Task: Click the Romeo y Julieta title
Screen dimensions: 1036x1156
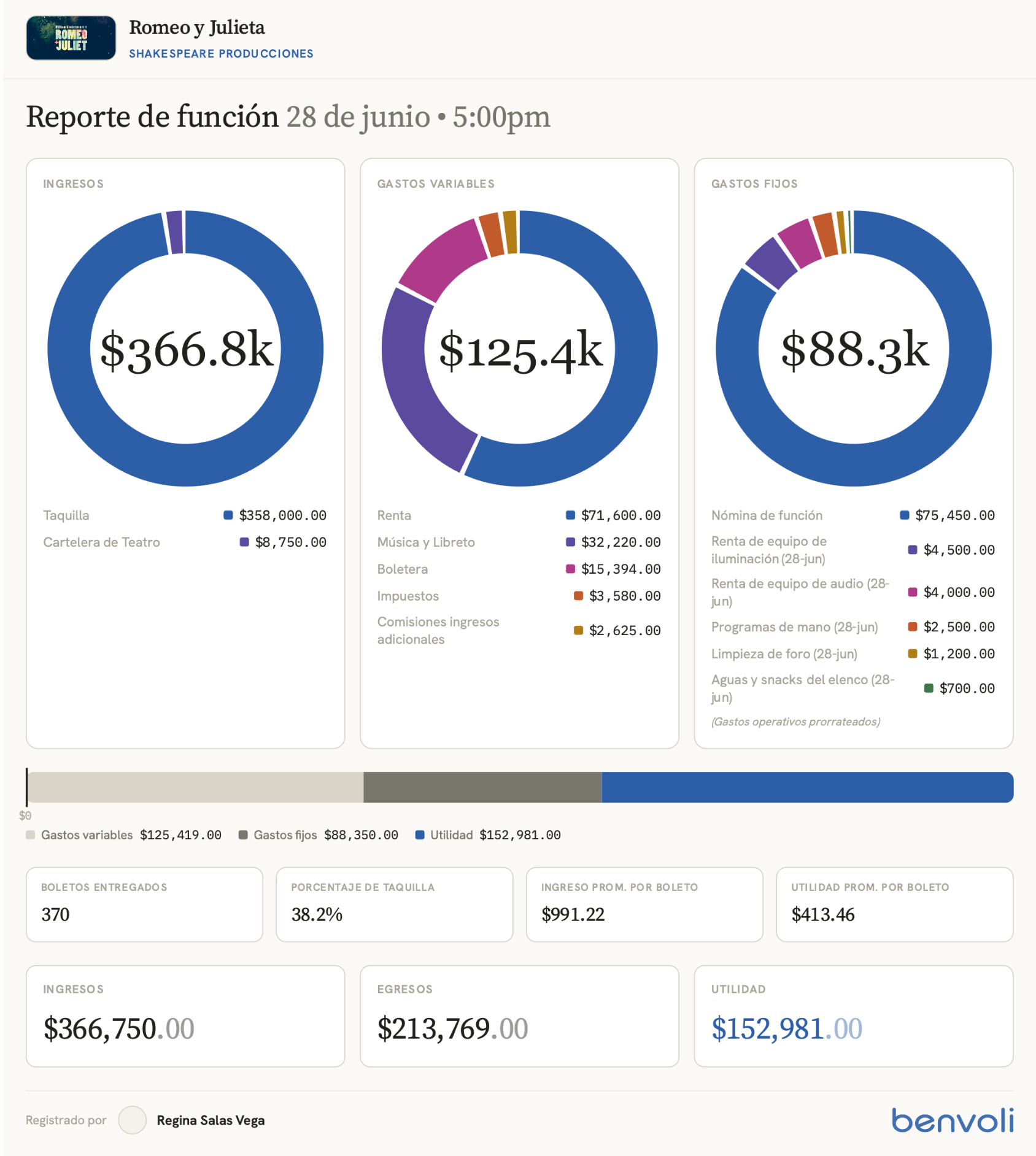Action: point(197,28)
